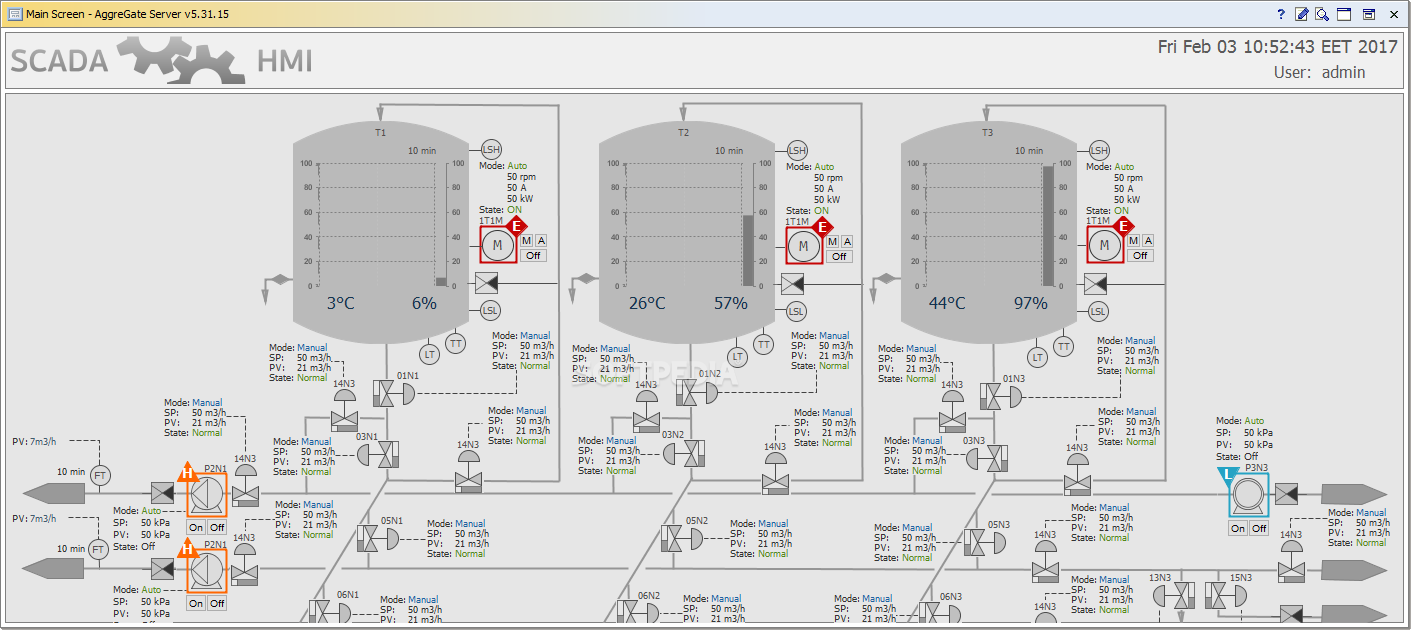Turn on pump P3N3
Screen dimensions: 1411x630
[1238, 528]
